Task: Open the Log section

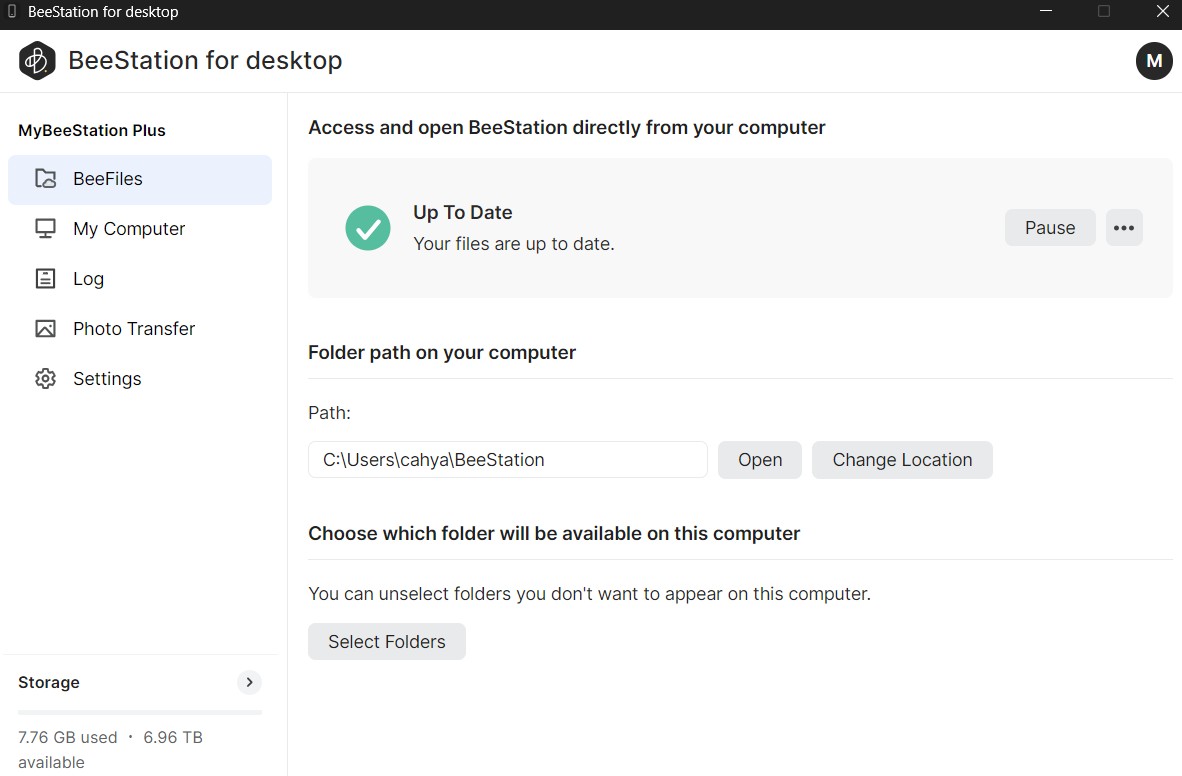Action: (139, 279)
